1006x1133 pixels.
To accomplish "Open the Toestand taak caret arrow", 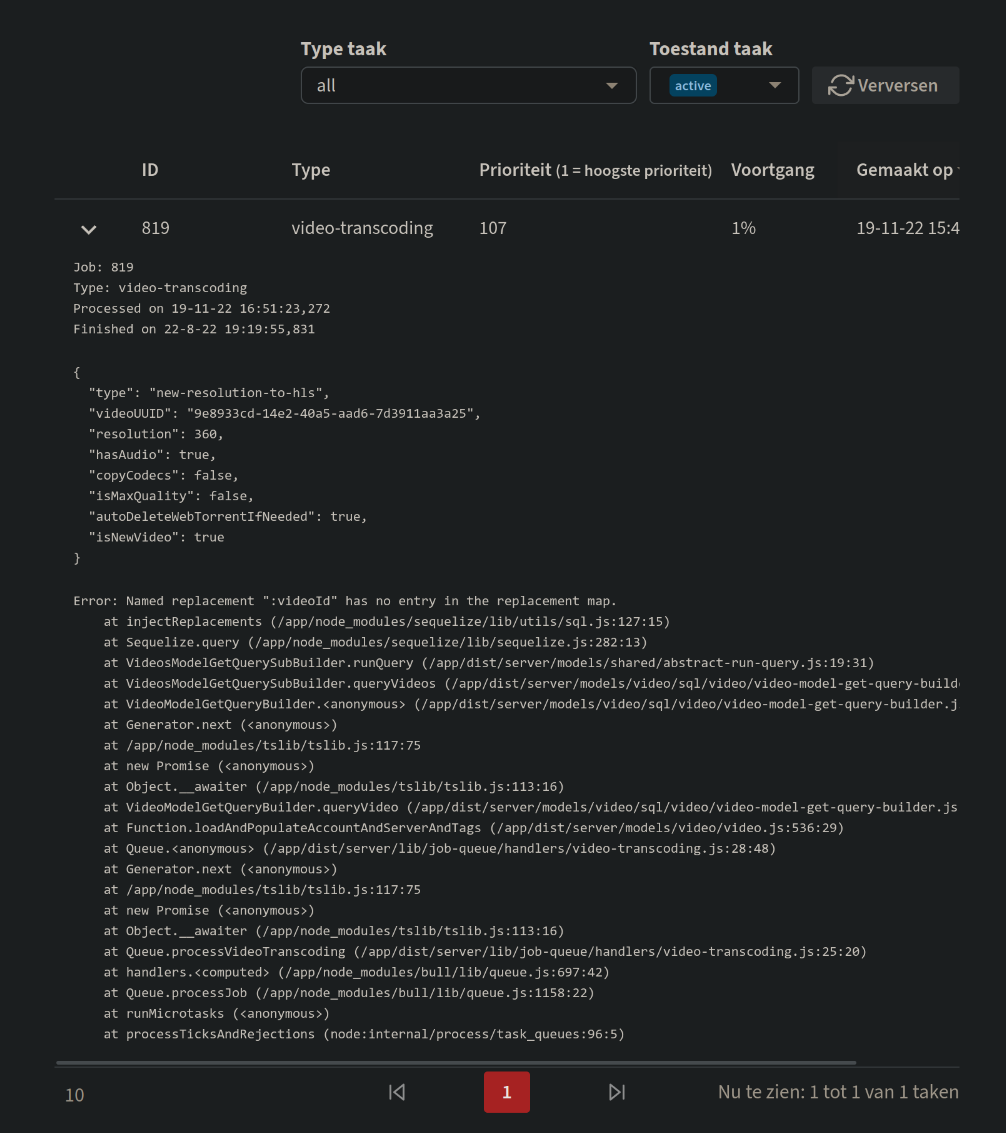I will (x=775, y=86).
